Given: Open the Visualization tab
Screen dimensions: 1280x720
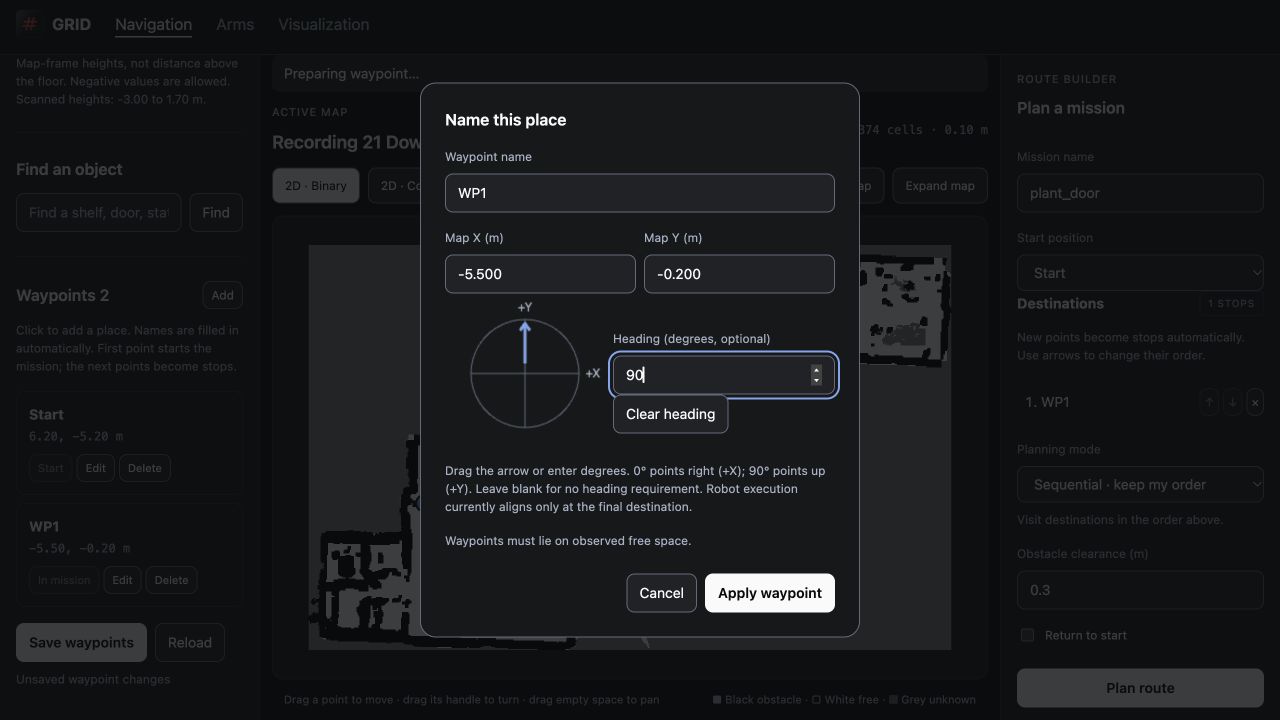Looking at the screenshot, I should pyautogui.click(x=323, y=24).
